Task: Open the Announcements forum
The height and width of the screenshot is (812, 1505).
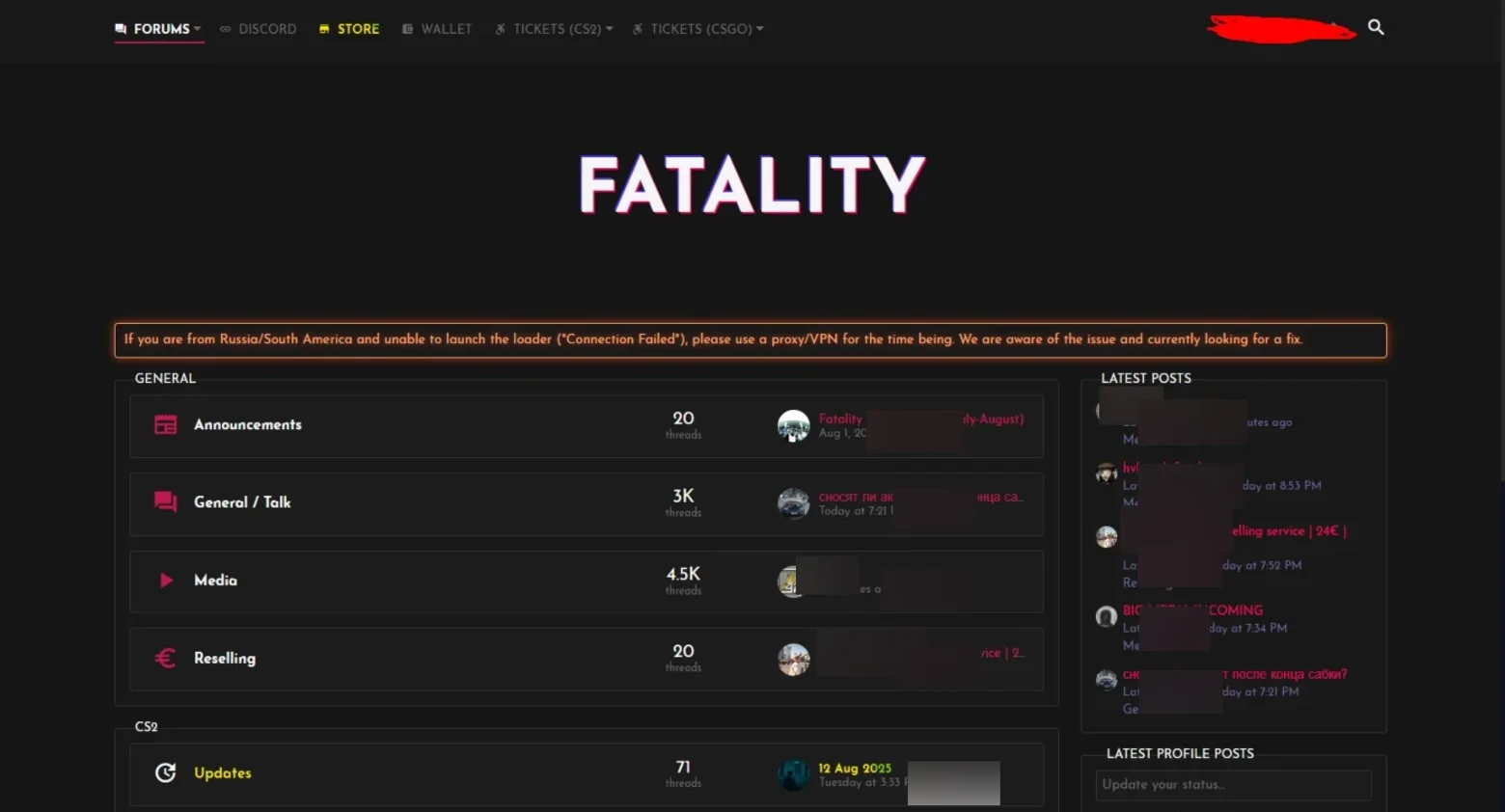Action: (248, 424)
